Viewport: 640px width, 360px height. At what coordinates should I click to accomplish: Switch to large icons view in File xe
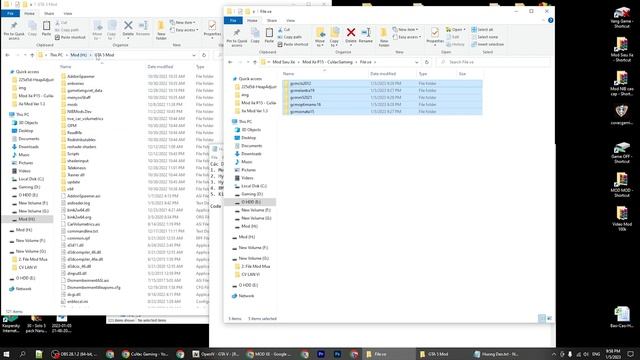point(549,318)
